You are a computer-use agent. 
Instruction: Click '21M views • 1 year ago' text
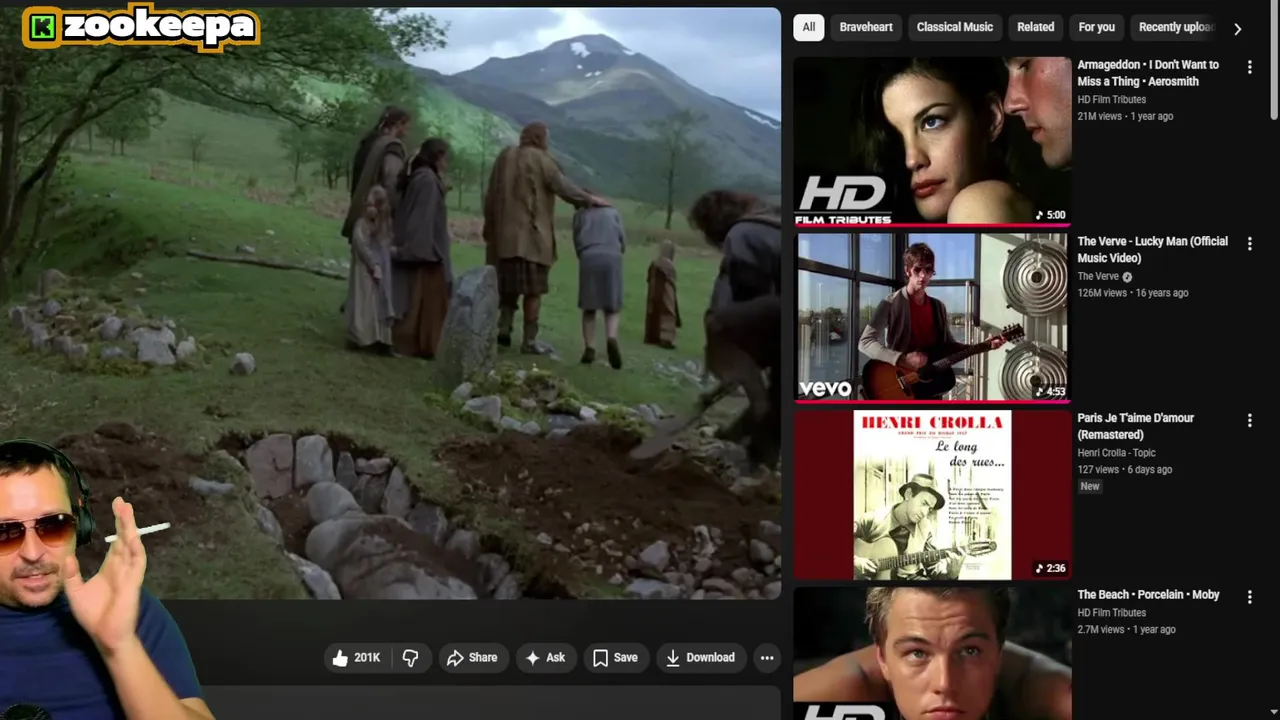pos(1125,116)
